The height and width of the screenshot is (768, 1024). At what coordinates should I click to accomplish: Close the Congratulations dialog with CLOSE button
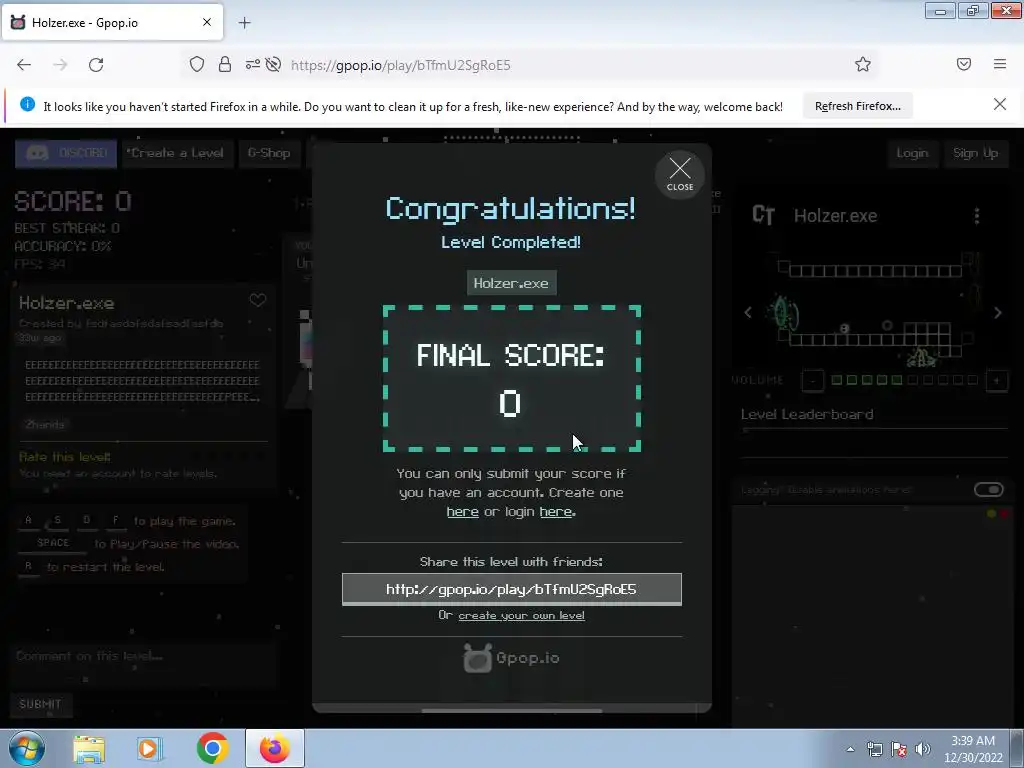click(680, 174)
